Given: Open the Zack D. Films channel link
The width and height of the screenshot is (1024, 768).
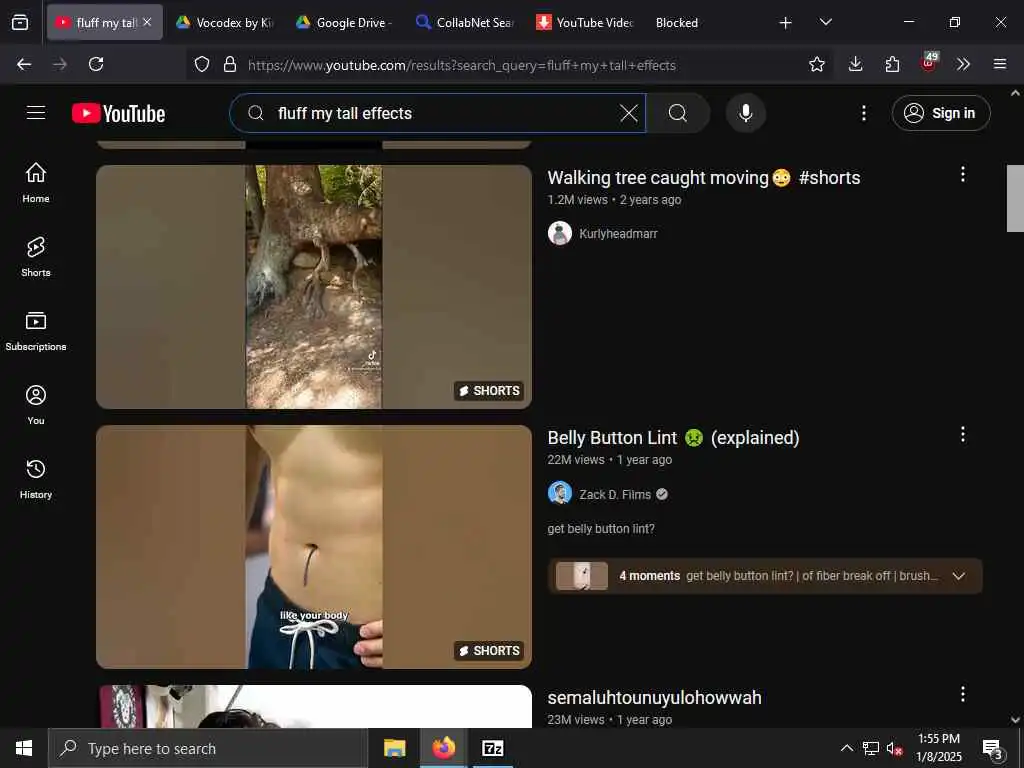Looking at the screenshot, I should click(x=615, y=494).
